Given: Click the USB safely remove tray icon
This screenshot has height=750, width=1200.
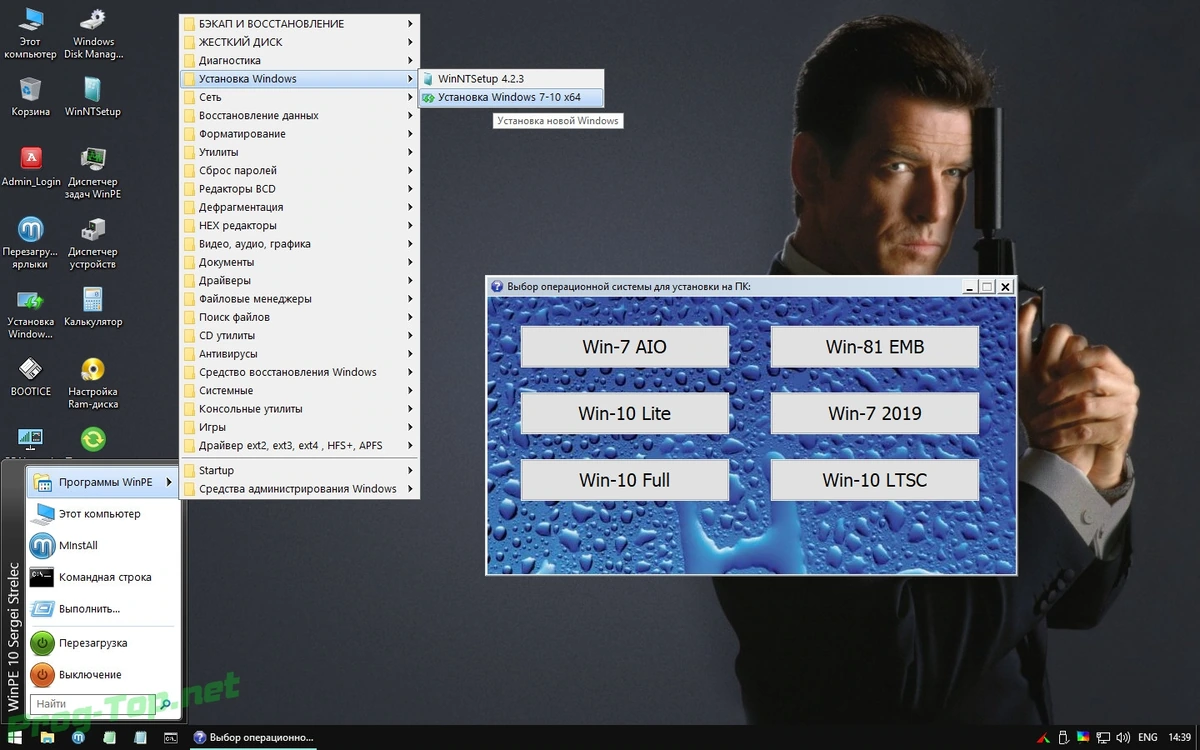Looking at the screenshot, I should pyautogui.click(x=1063, y=738).
